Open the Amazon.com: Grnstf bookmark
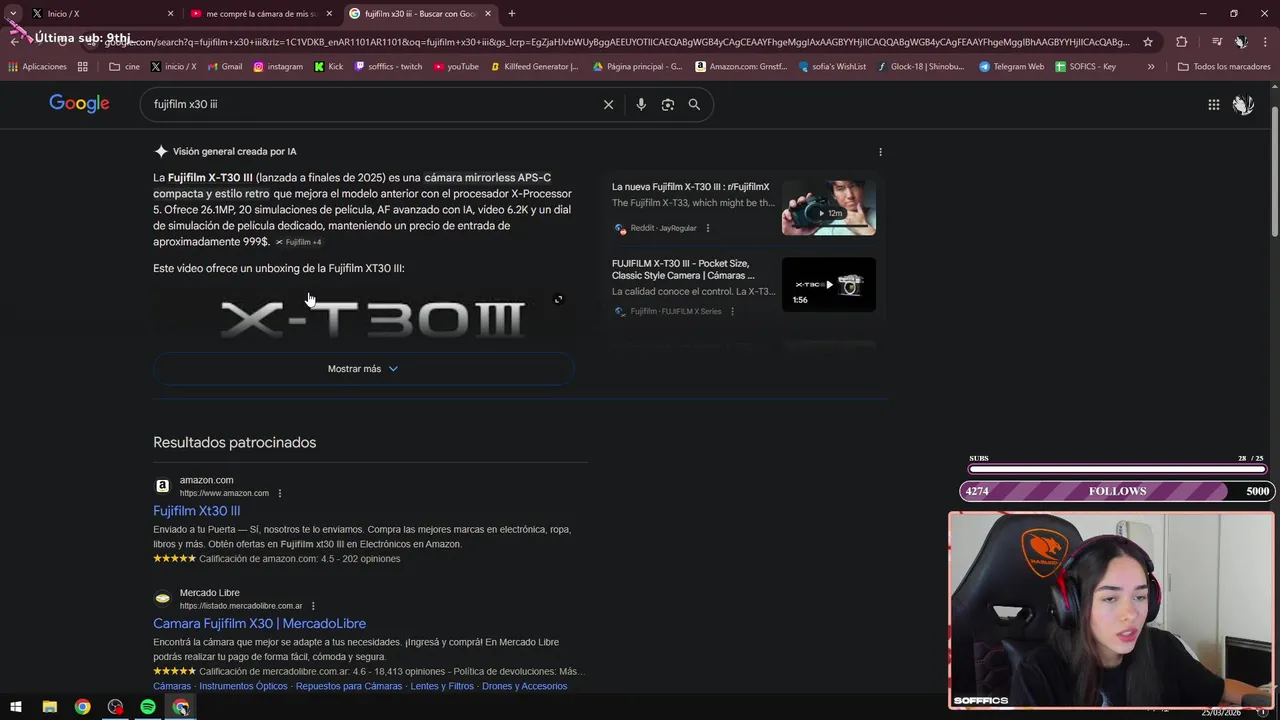Screen dimensions: 1280x720 coord(741,67)
